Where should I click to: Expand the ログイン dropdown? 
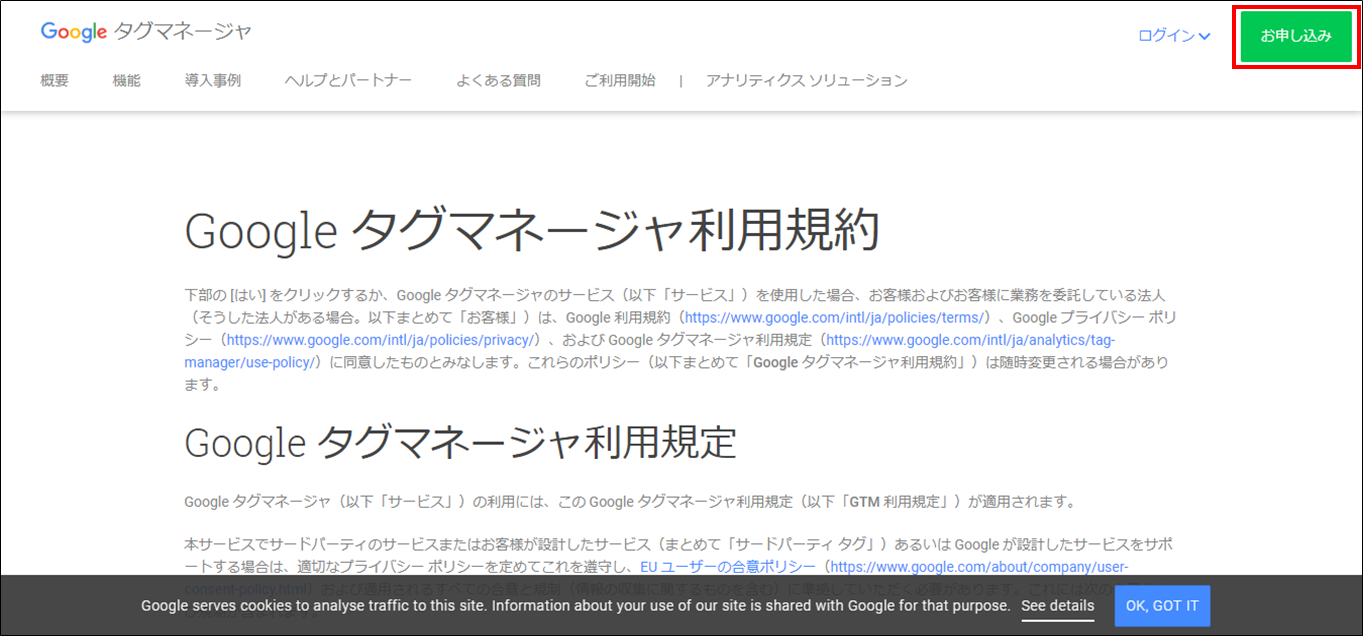(x=1166, y=36)
